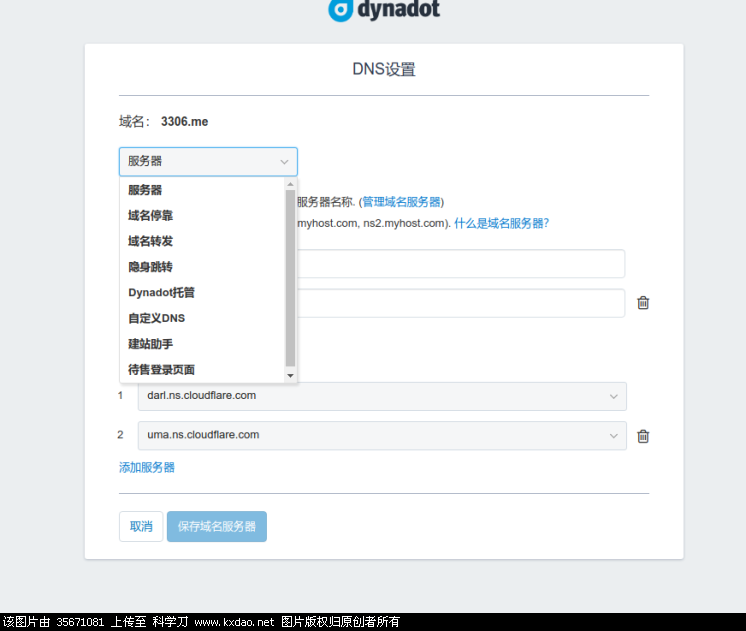Select 待售登录页面 option
Image resolution: width=746 pixels, height=631 pixels.
[x=202, y=370]
